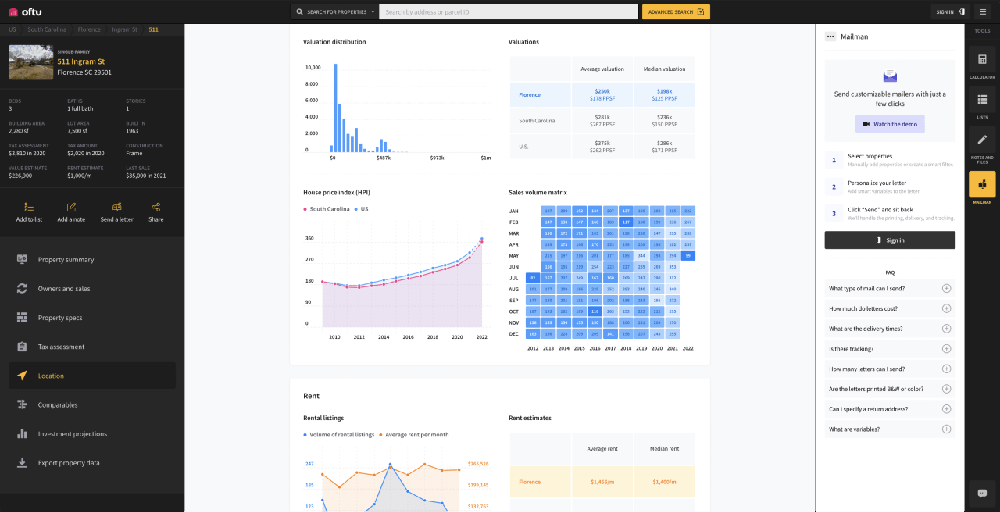Click the dark MAY 2022 sales matrix cell
The height and width of the screenshot is (512, 1000).
pos(688,256)
